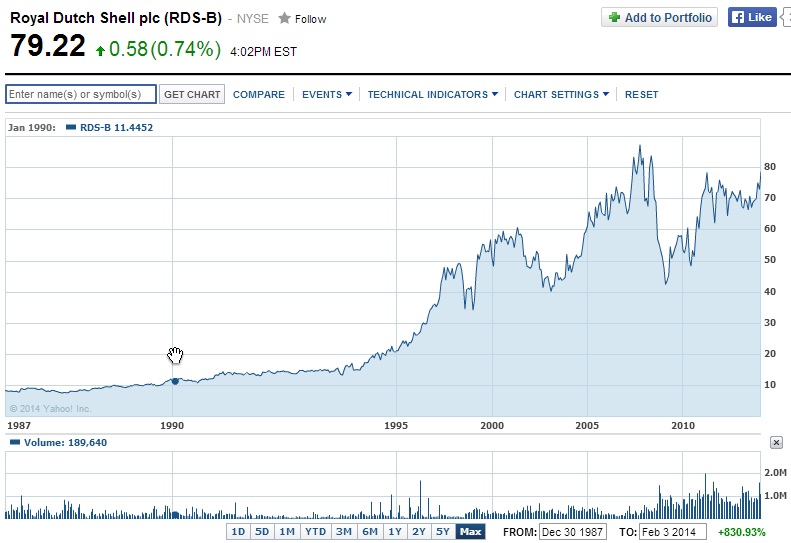Select the 2Y range tab
The width and height of the screenshot is (791, 543).
click(x=419, y=531)
